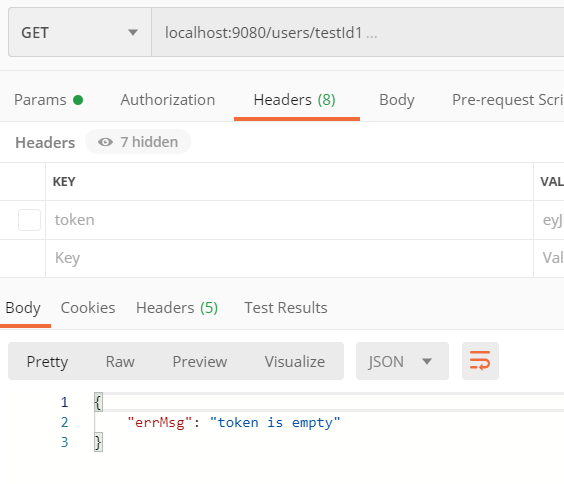Open the Authorization tab
This screenshot has height=484, width=564.
[x=168, y=100]
